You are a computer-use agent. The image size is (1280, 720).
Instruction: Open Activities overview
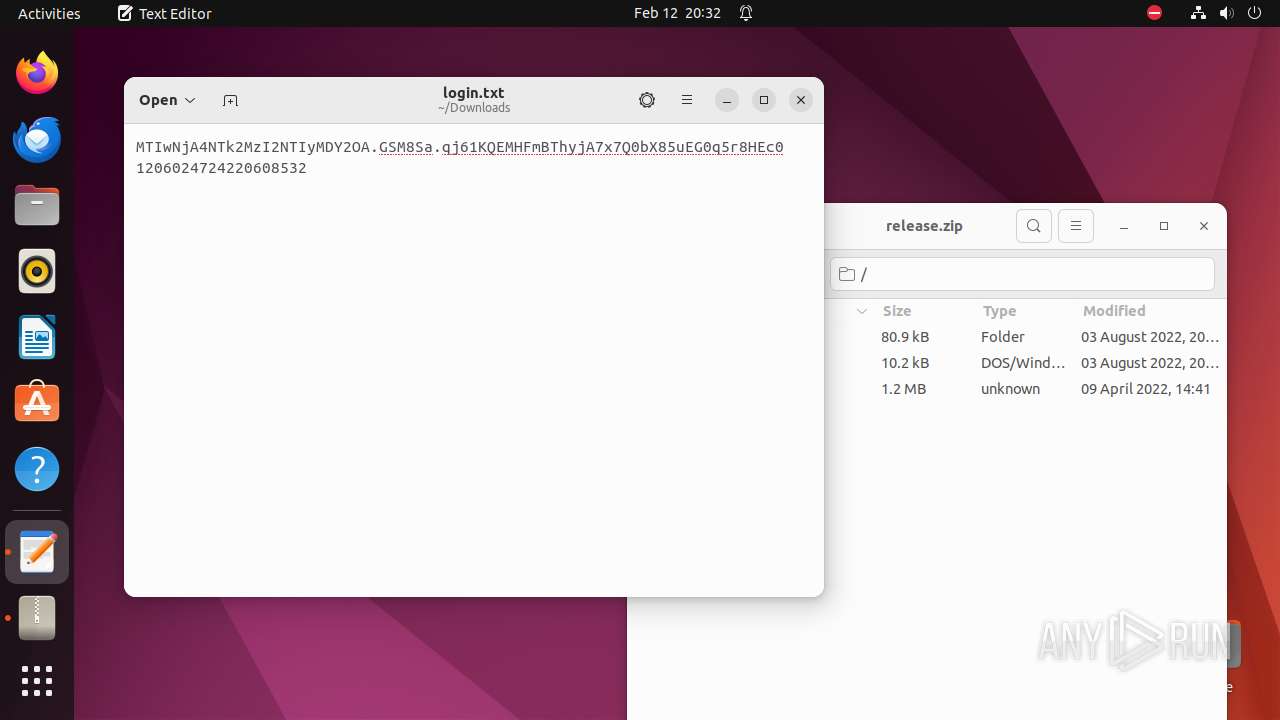click(x=49, y=13)
